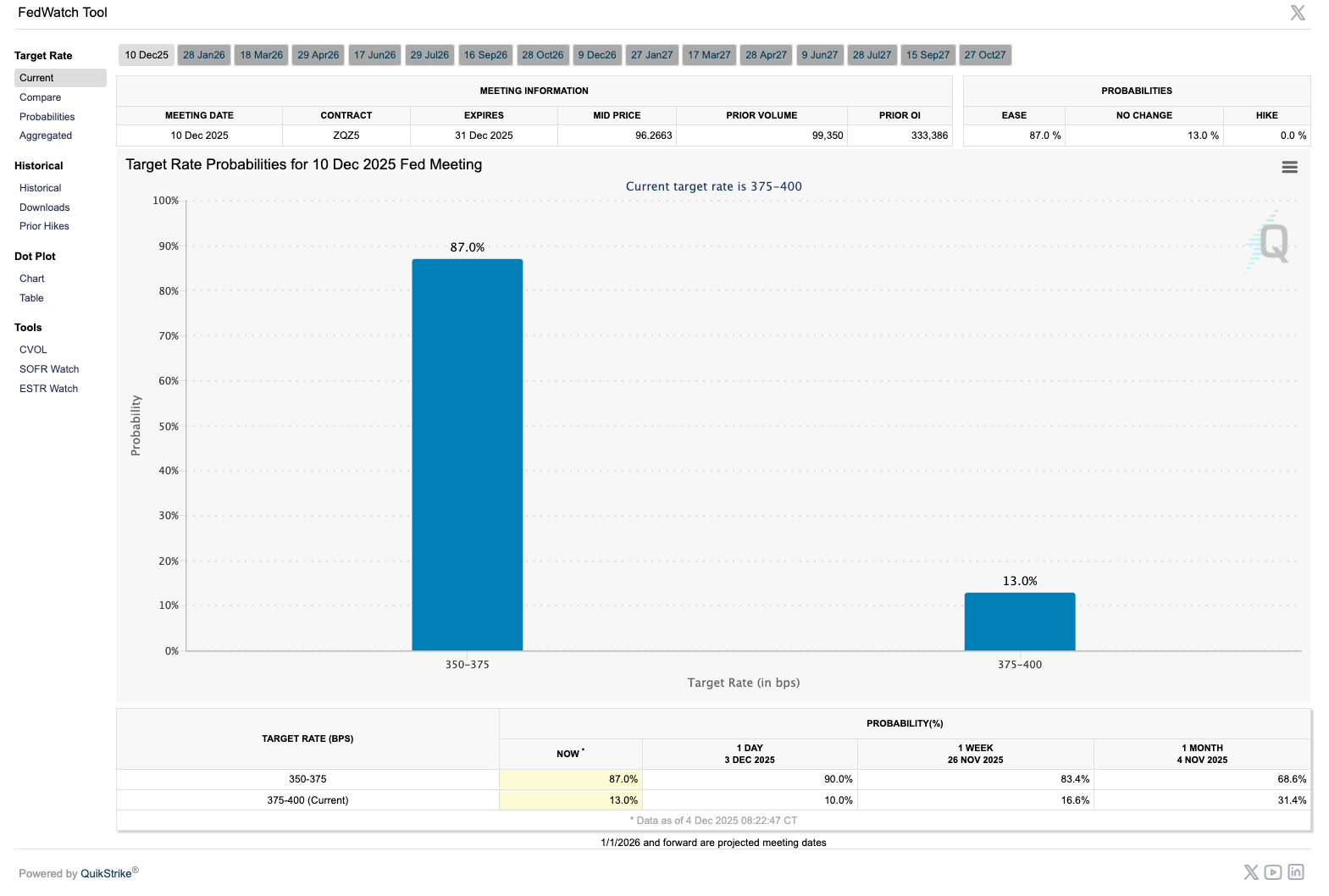
Task: Open the chart hamburger menu
Action: tap(1289, 168)
